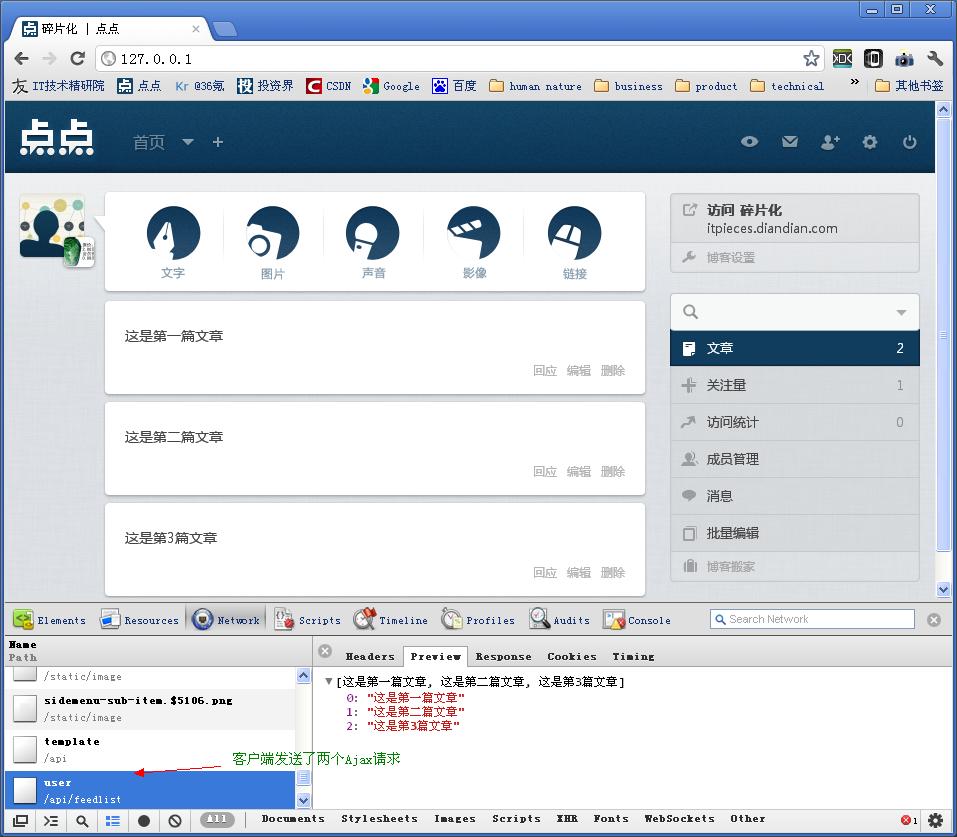This screenshot has width=957, height=837.
Task: Create a new 声音 audio post
Action: click(373, 242)
